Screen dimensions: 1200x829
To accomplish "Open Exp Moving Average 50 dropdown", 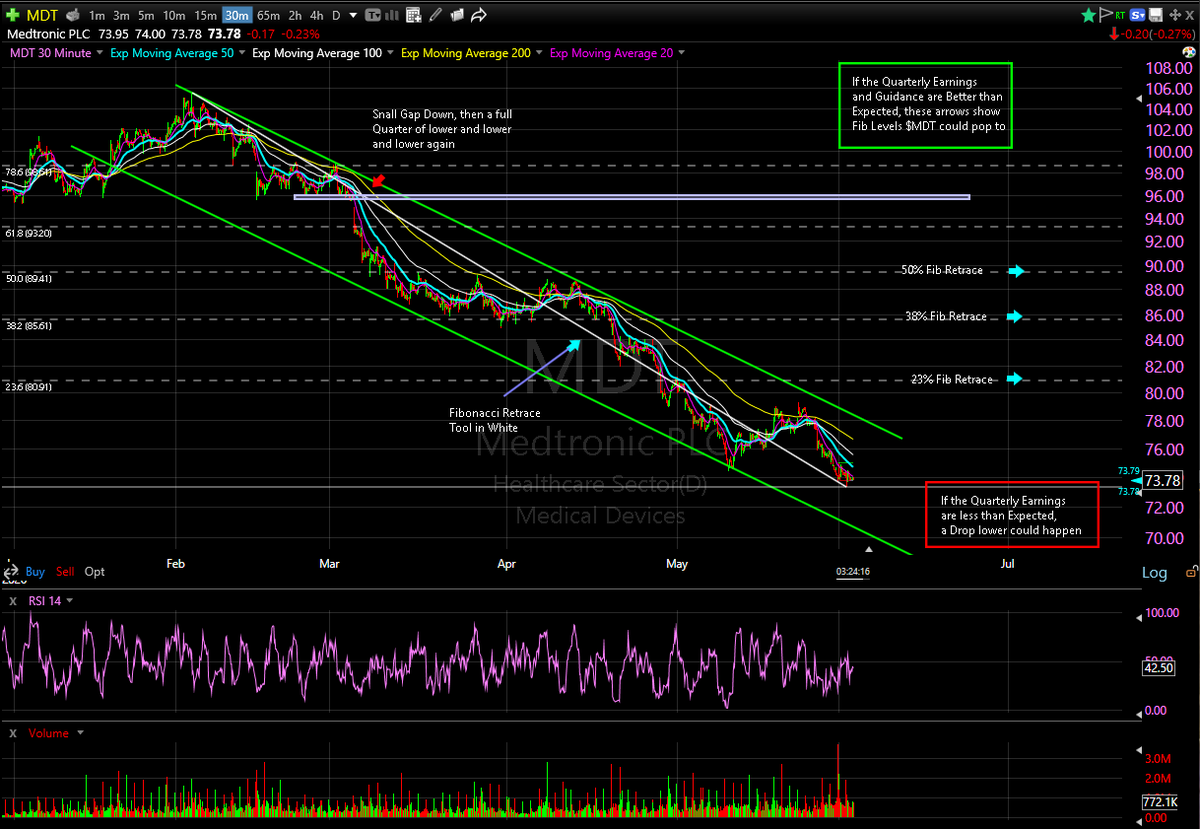I will tap(242, 53).
